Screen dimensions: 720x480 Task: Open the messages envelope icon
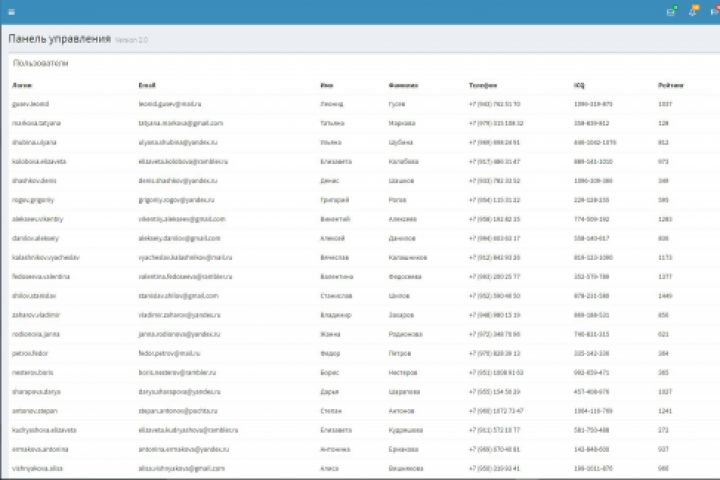671,12
